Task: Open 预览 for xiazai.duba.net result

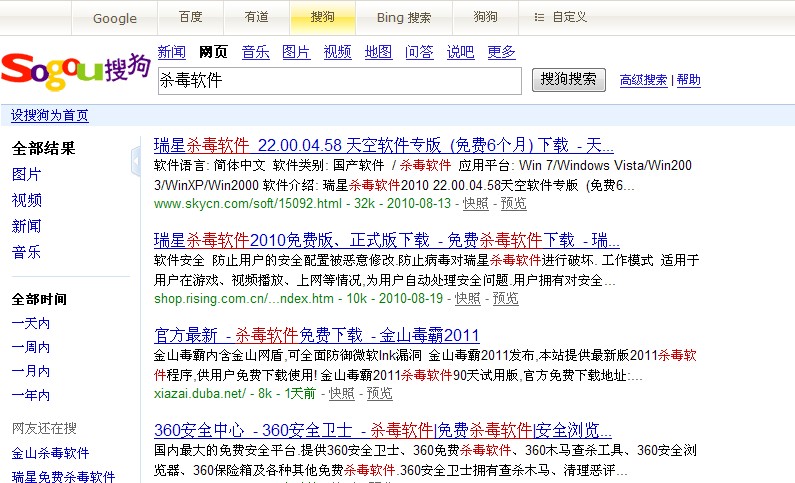Action: click(x=379, y=393)
